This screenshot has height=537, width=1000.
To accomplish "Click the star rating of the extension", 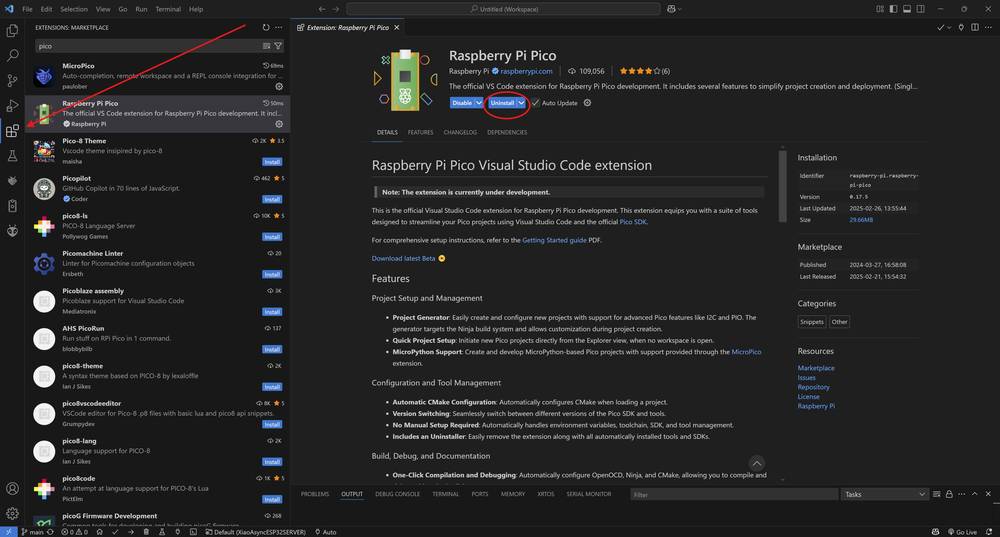I will (644, 71).
